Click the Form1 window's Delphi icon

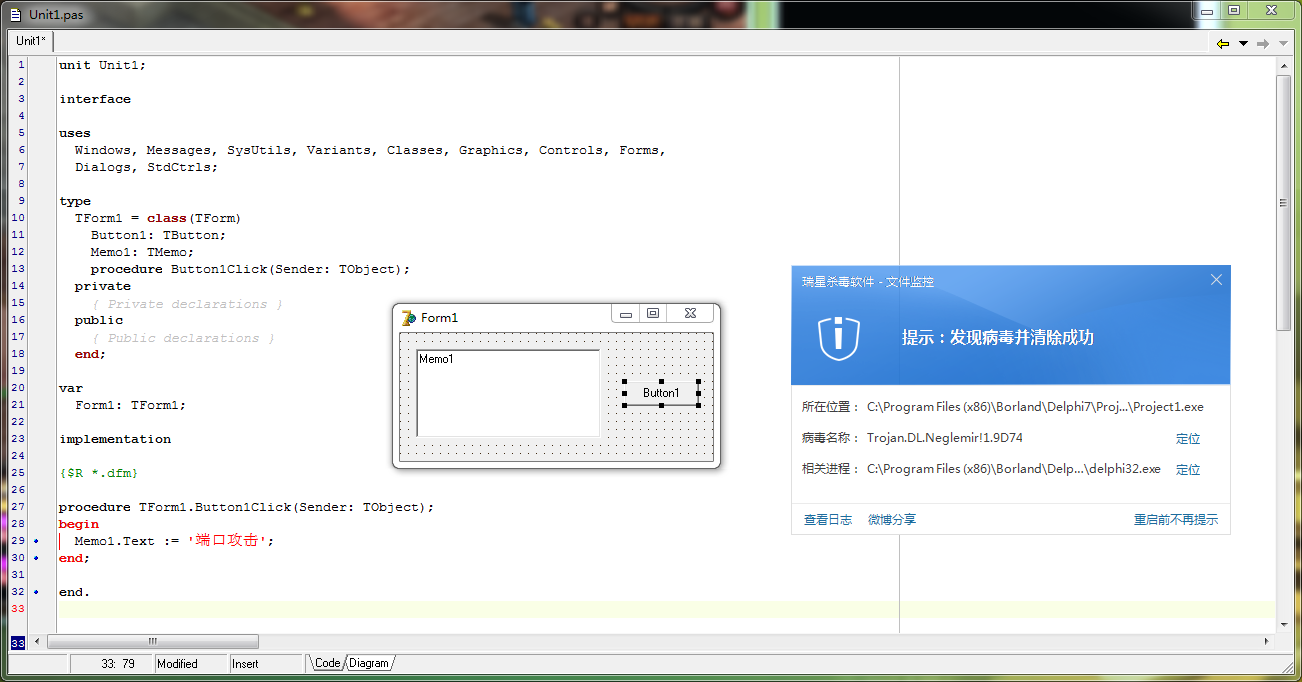coord(408,317)
